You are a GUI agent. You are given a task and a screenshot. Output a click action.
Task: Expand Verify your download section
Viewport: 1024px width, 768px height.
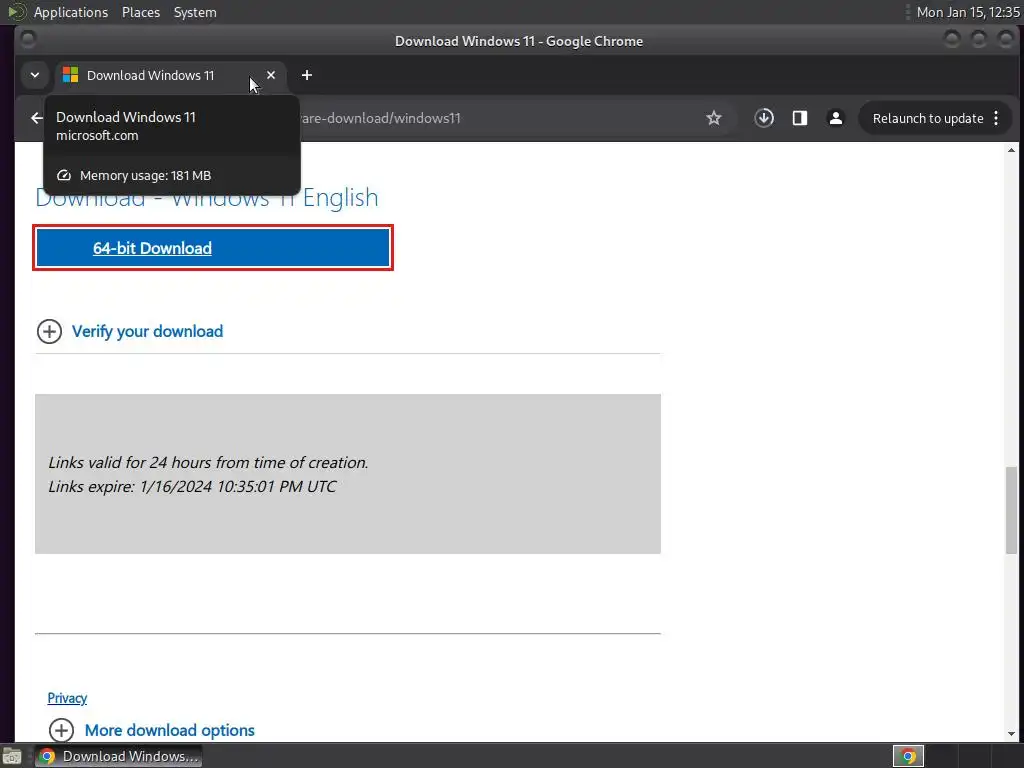point(130,331)
